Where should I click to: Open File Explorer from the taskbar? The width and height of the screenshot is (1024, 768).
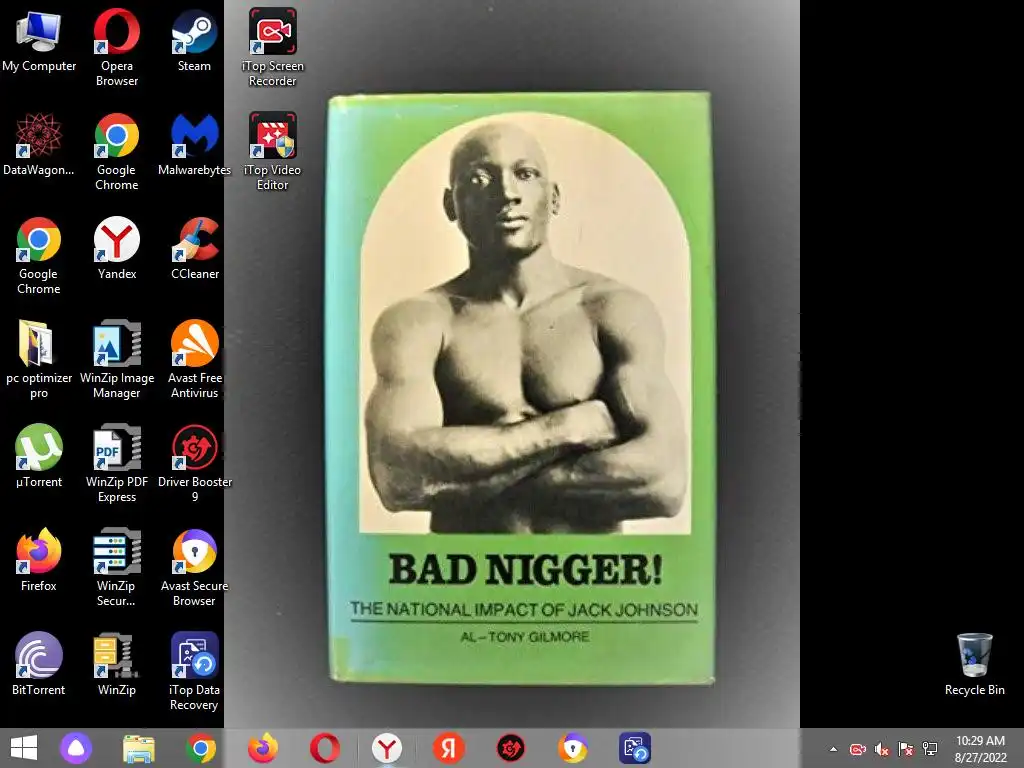[139, 748]
